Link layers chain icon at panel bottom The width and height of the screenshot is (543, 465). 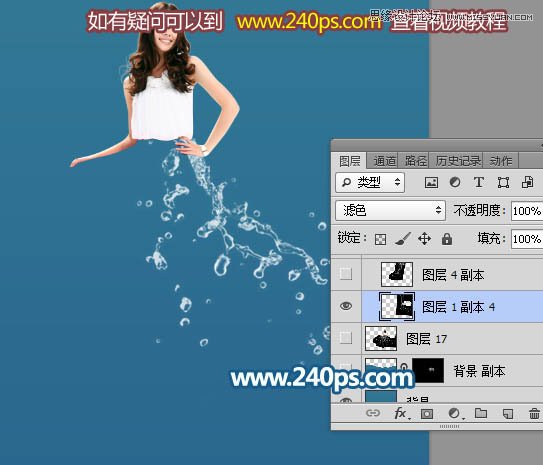coord(373,413)
